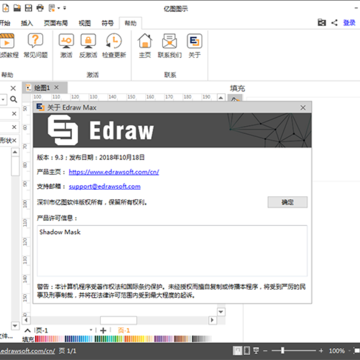This screenshot has width=360, height=360.
Task: Zoom out with the minus button
Action: pyautogui.click(x=265, y=351)
